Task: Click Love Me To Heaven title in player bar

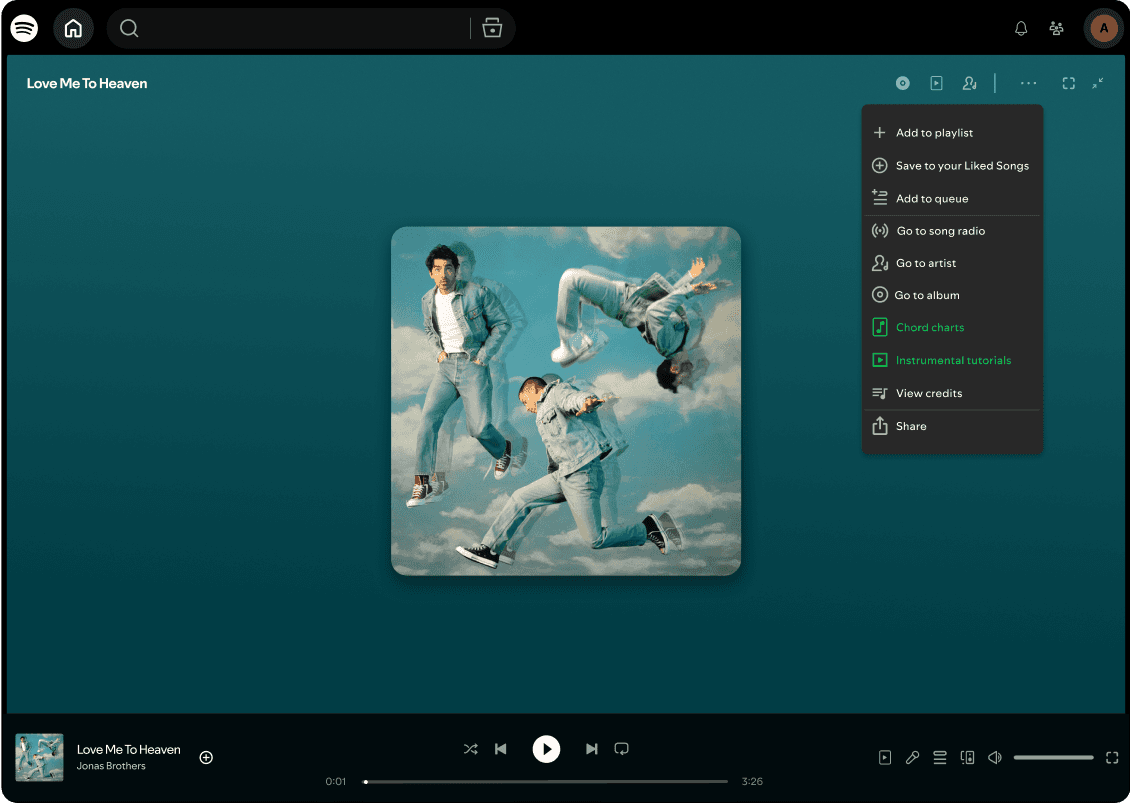Action: 129,750
